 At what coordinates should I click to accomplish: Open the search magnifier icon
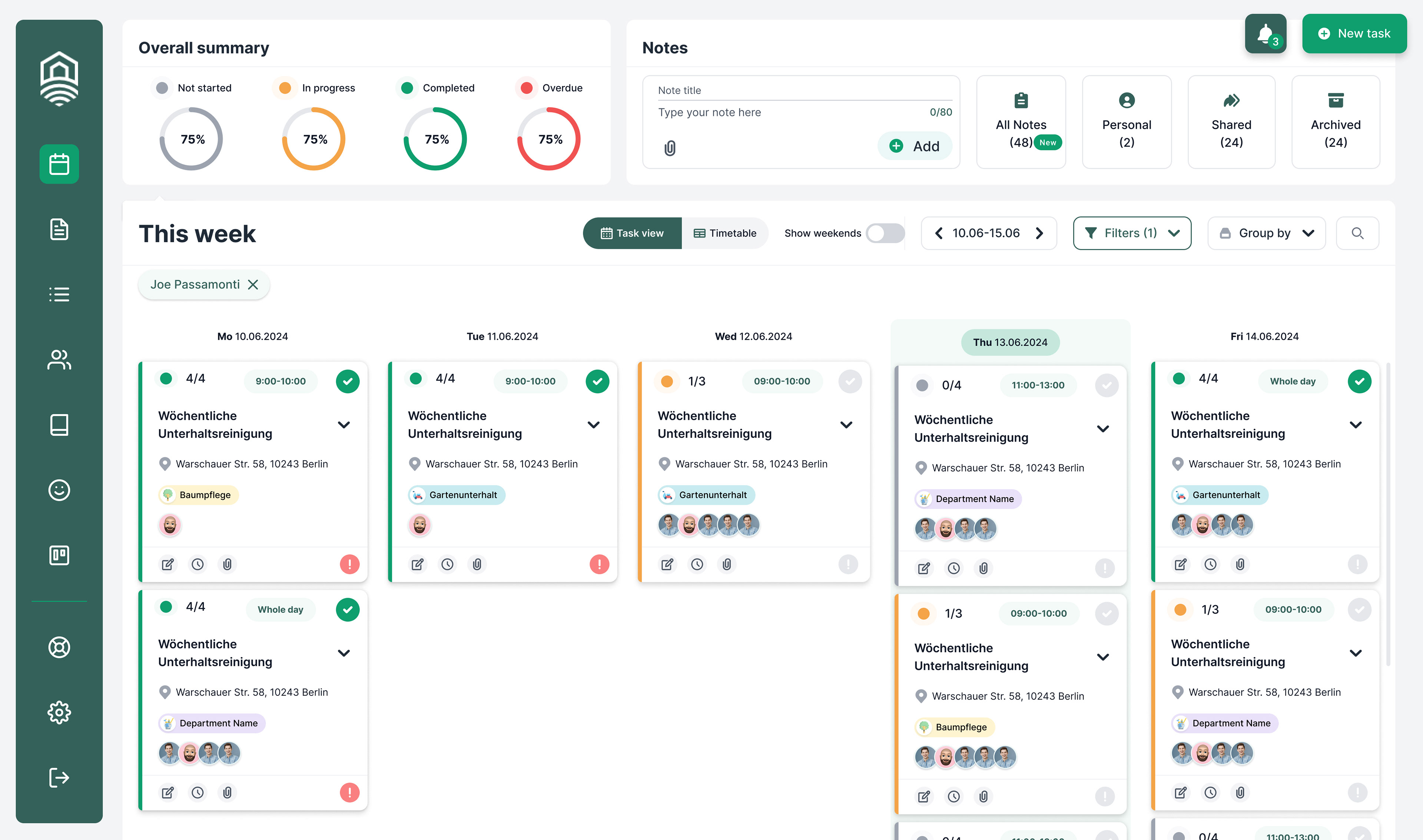pos(1357,233)
